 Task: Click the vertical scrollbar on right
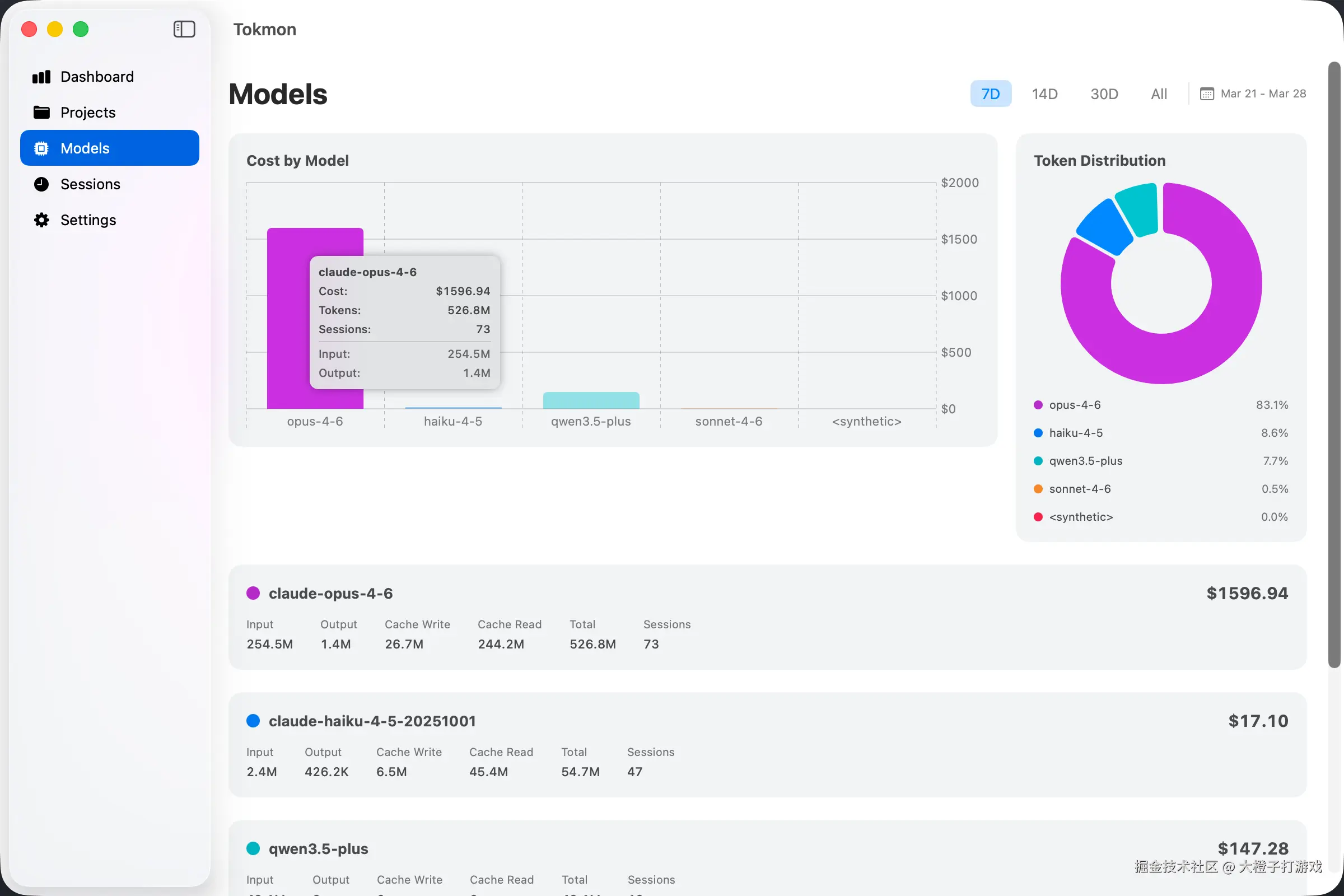click(1334, 366)
